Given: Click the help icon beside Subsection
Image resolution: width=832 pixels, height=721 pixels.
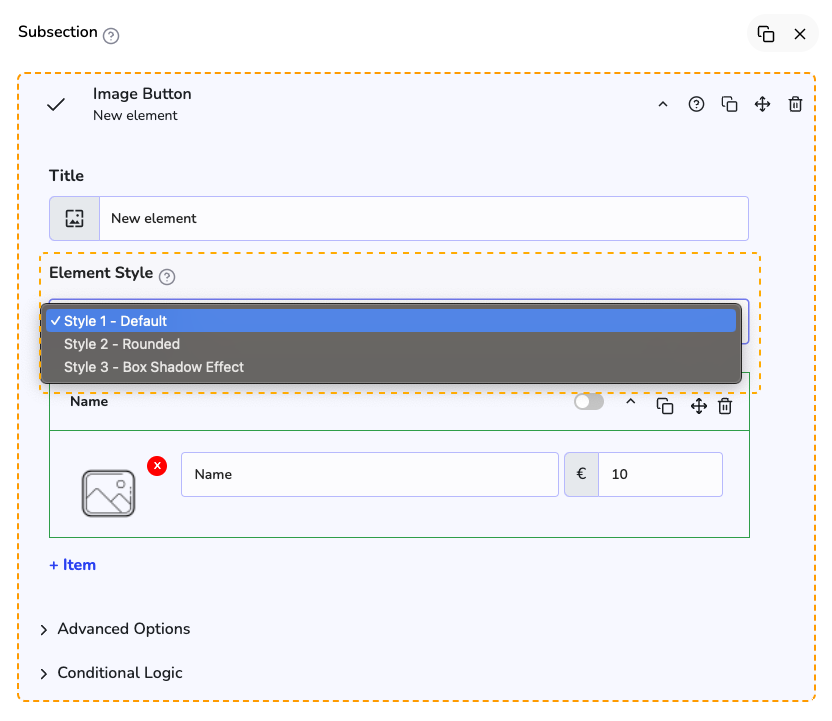Looking at the screenshot, I should tap(111, 36).
